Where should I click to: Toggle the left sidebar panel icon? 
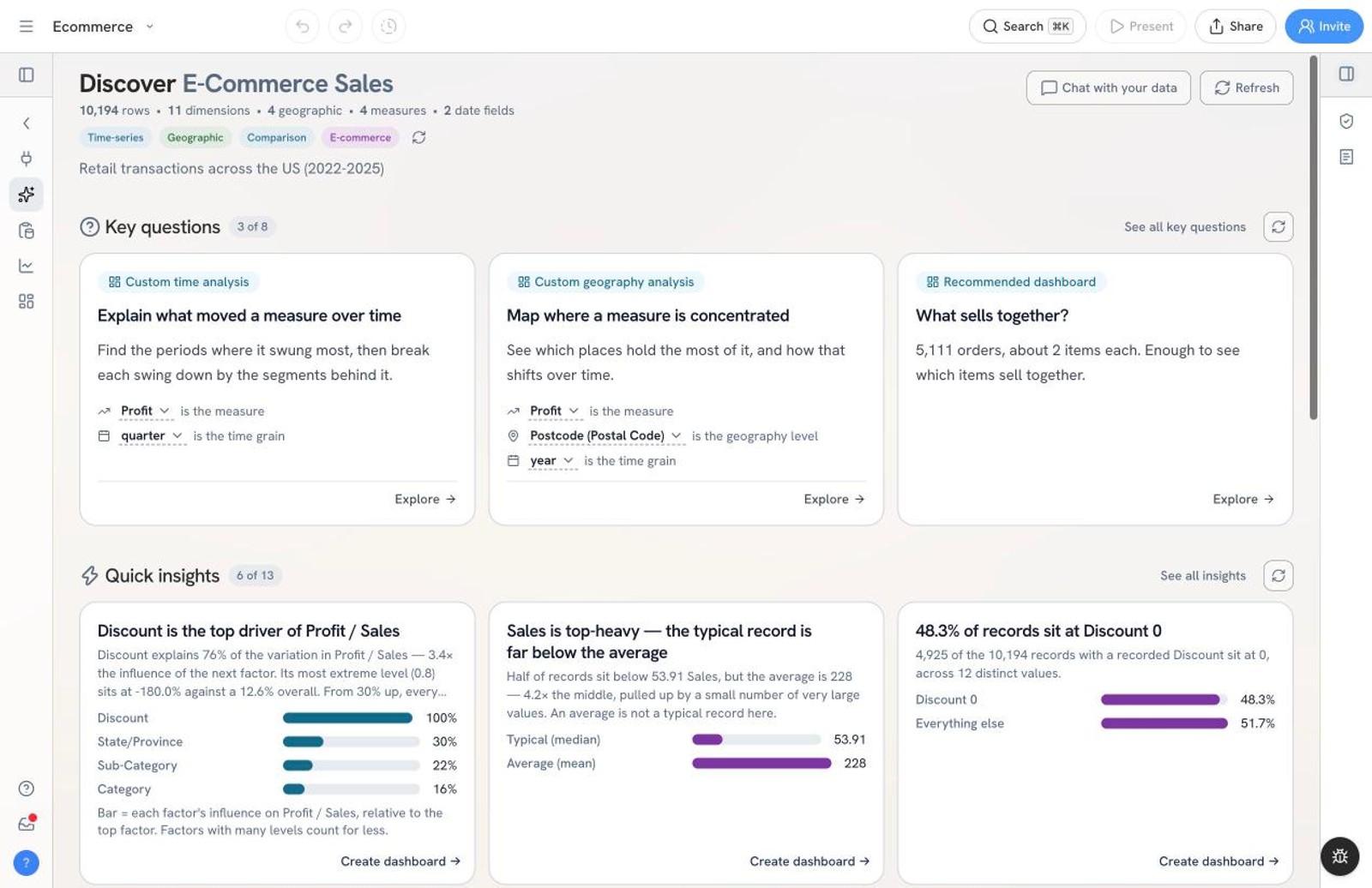(x=27, y=75)
